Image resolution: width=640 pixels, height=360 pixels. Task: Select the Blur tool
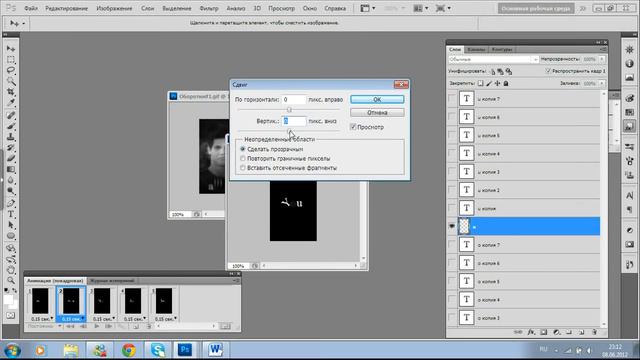[11, 180]
